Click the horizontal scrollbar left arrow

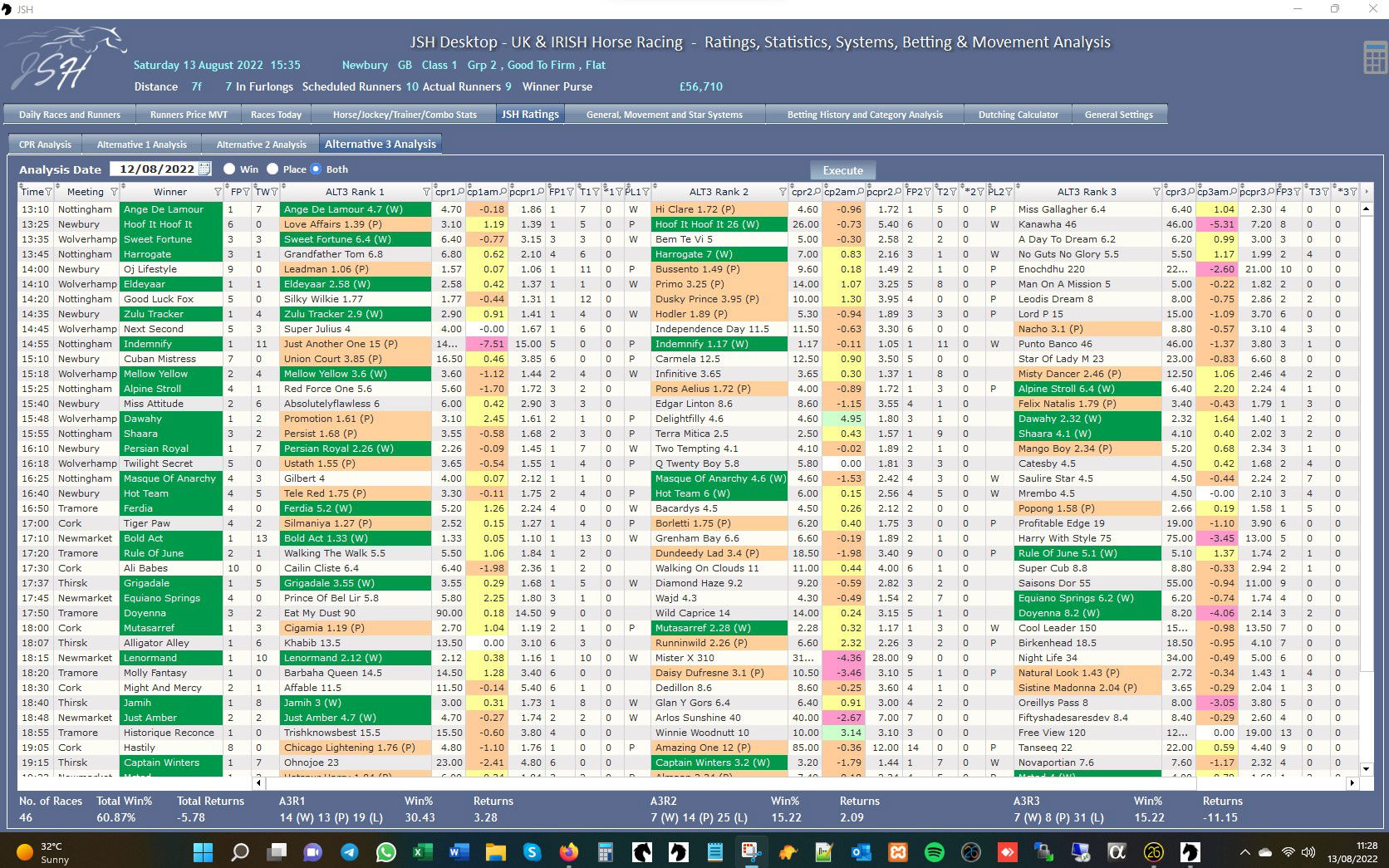[258, 782]
